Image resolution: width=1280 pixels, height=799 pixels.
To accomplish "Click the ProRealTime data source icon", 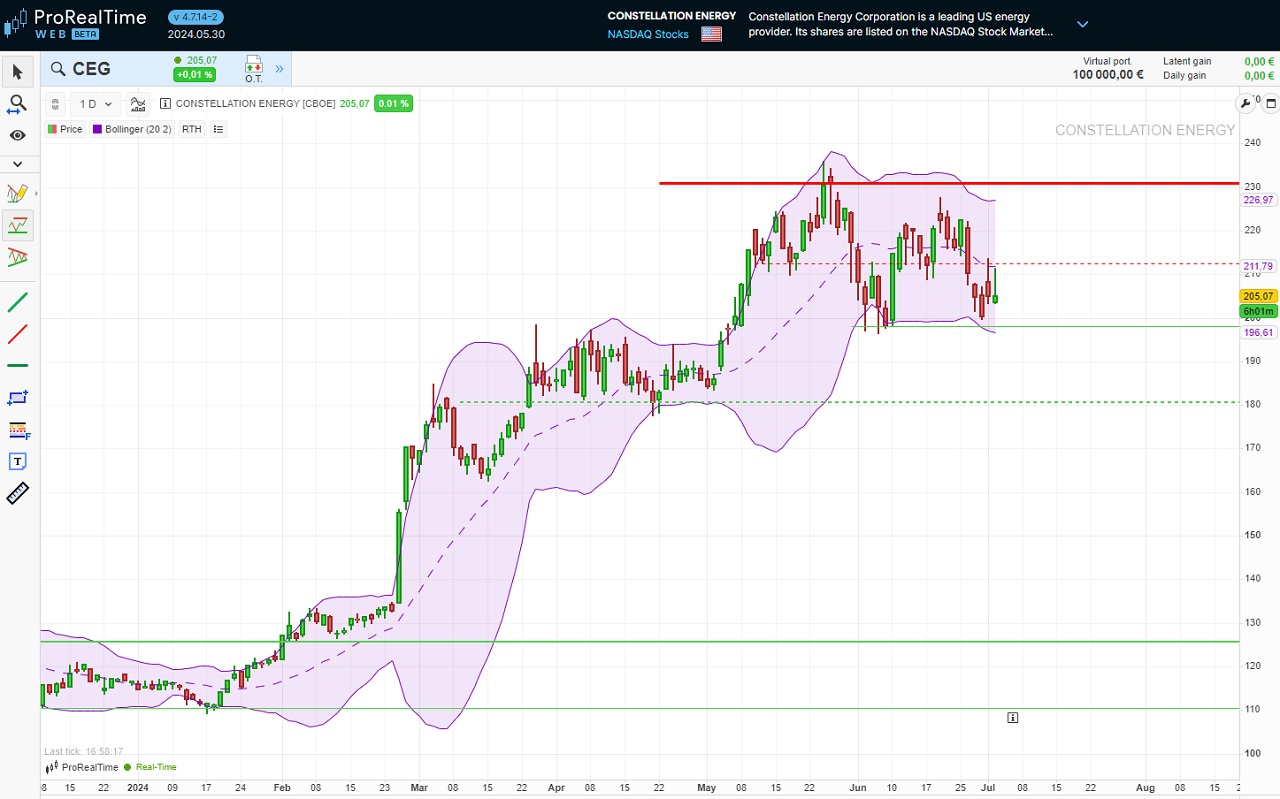I will point(52,767).
